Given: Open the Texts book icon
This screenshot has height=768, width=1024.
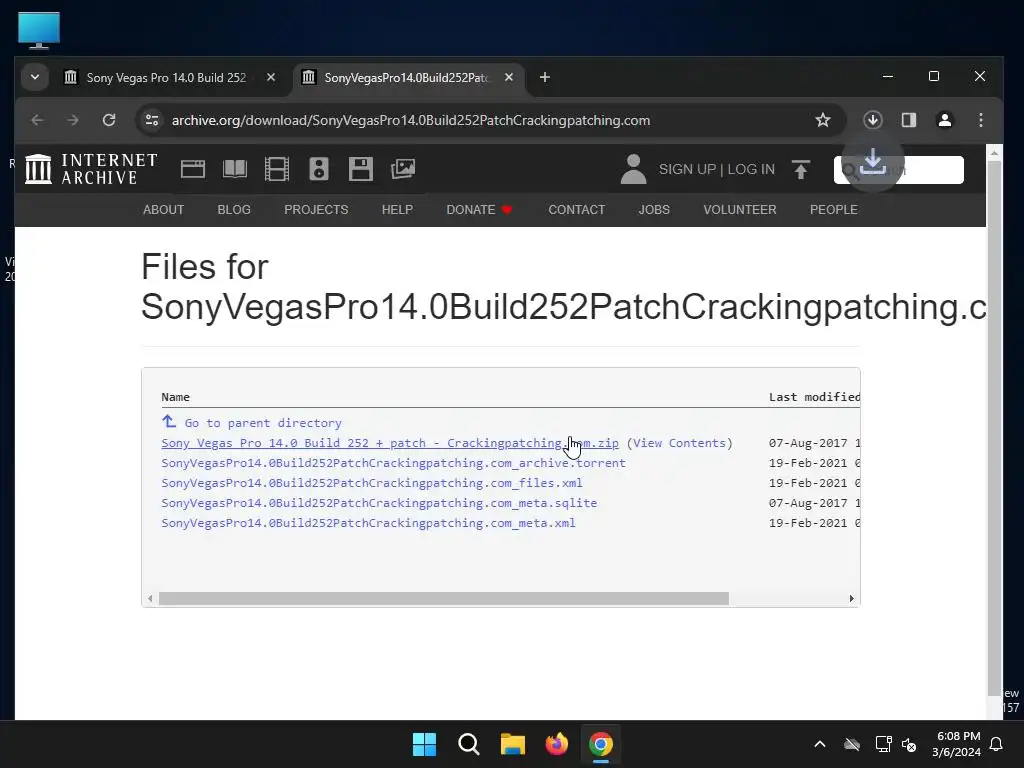Looking at the screenshot, I should click(x=234, y=169).
